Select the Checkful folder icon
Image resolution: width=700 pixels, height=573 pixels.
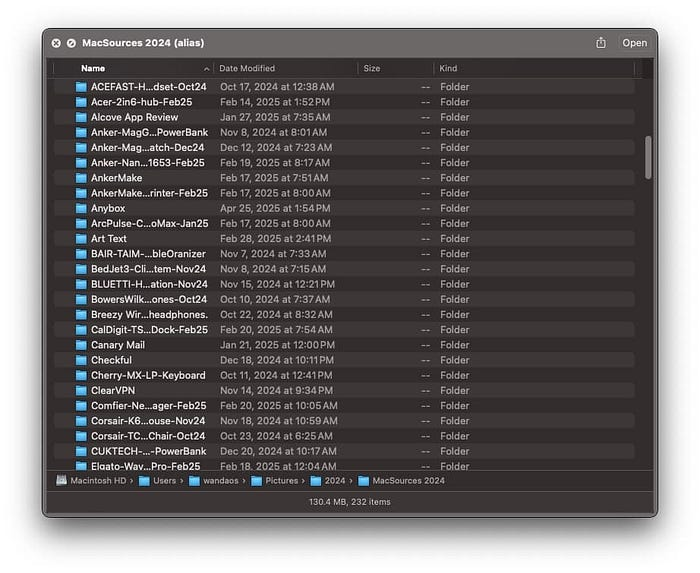[81, 360]
